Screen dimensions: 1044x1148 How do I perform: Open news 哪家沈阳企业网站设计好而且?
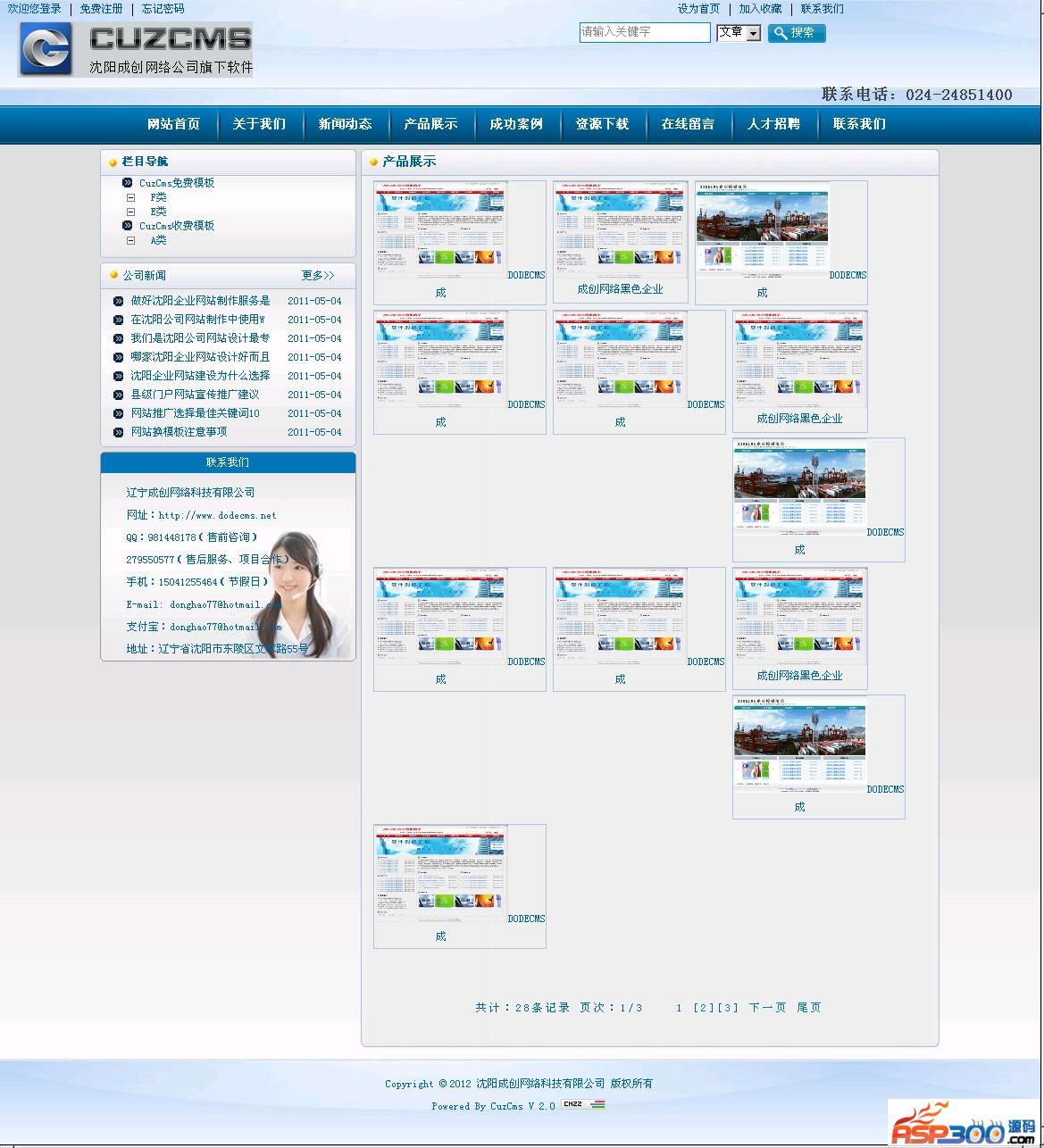pyautogui.click(x=201, y=357)
